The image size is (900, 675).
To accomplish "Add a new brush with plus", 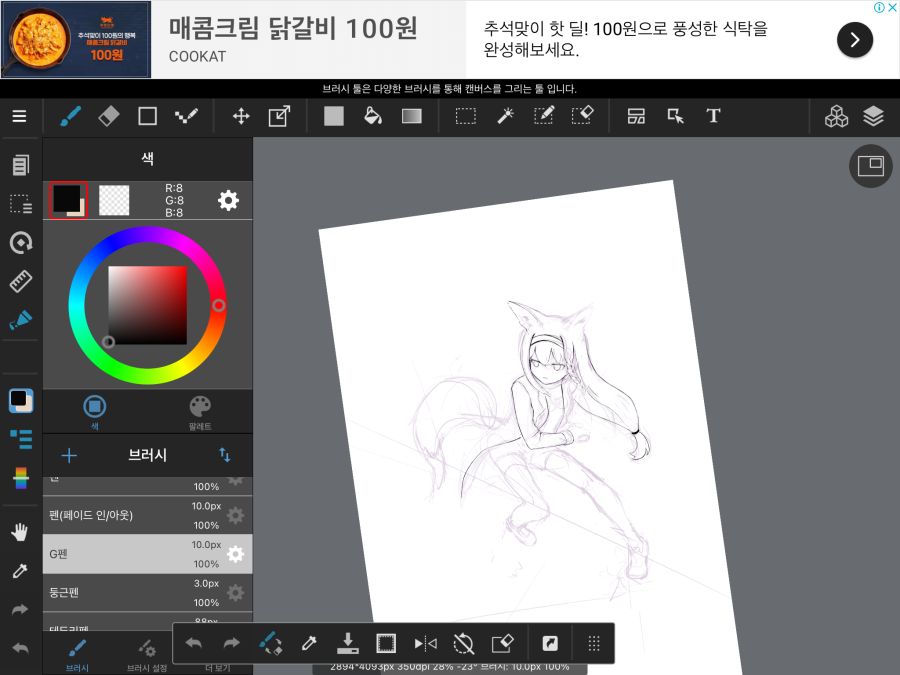I will [x=69, y=456].
